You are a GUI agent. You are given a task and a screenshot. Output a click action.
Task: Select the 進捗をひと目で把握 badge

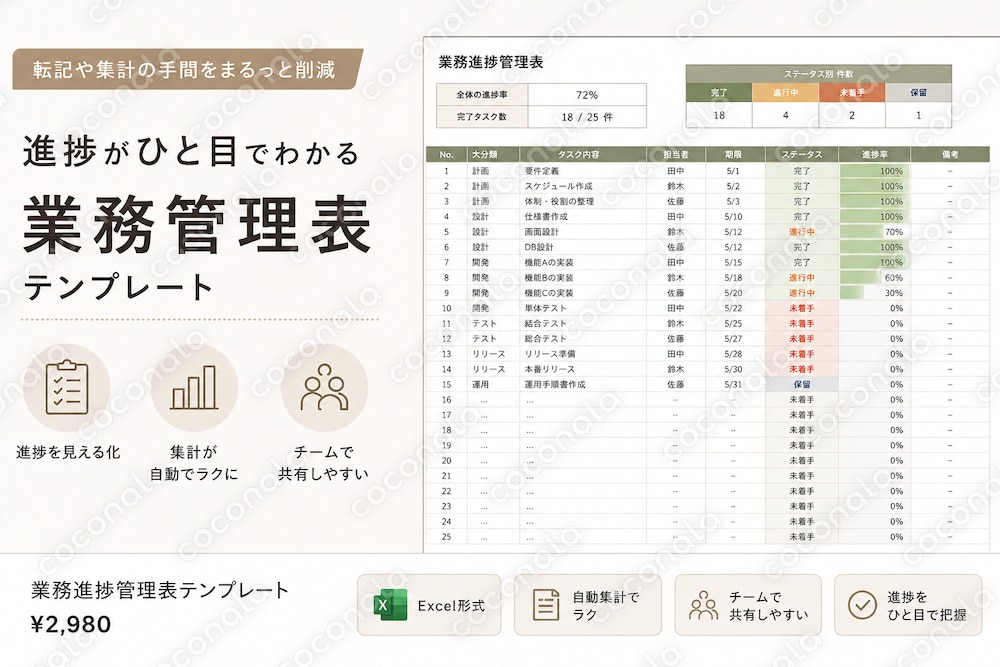[908, 605]
